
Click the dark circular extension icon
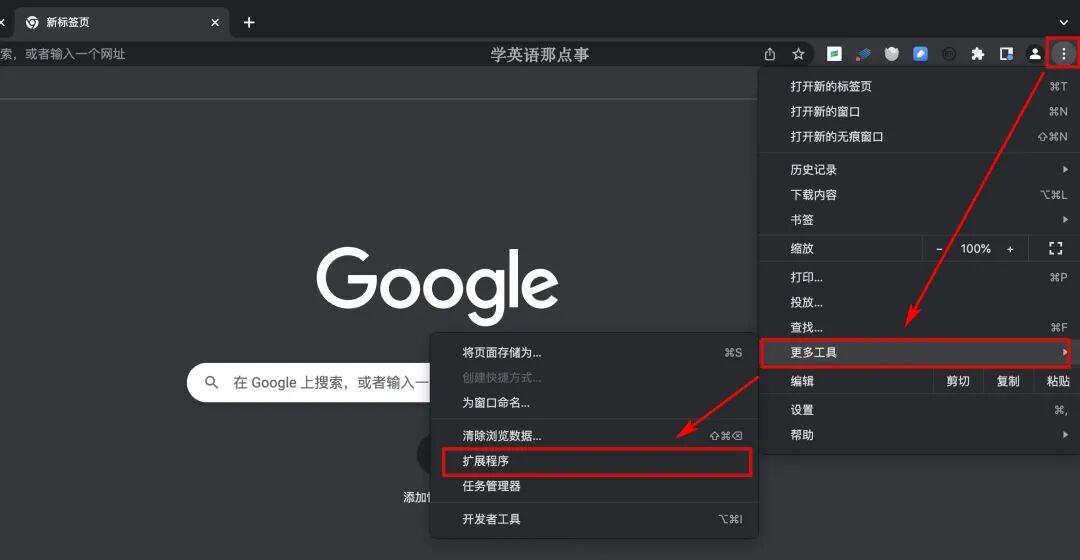coord(948,54)
